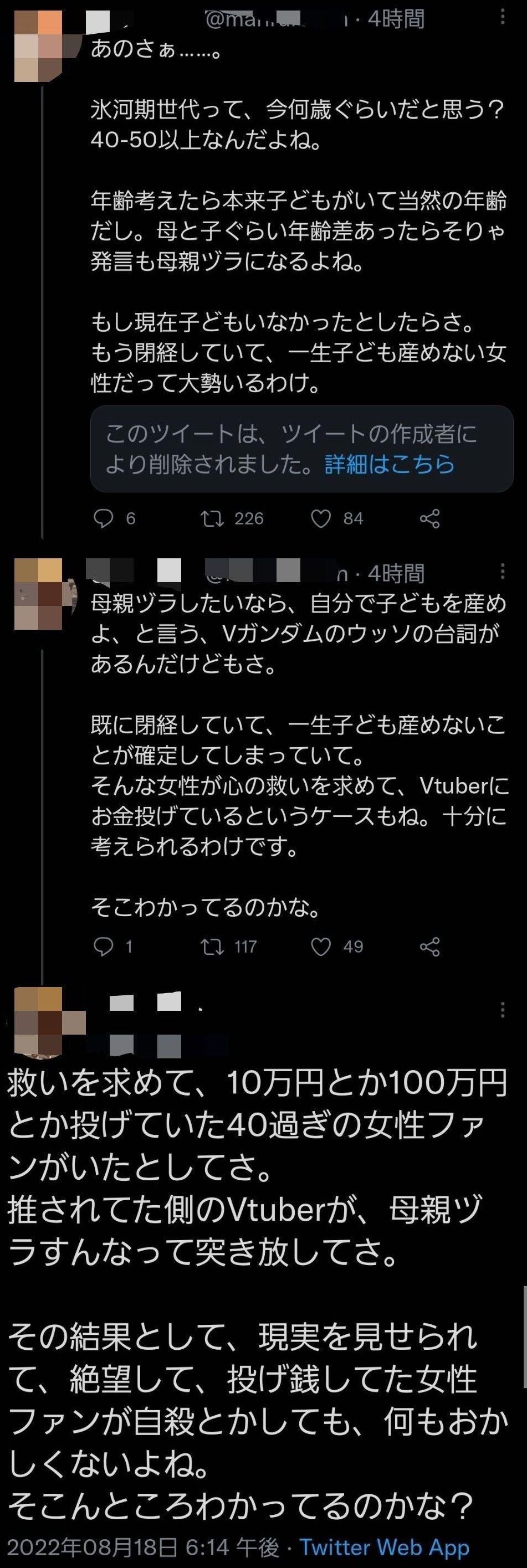
Task: Retweet the first tweet with 226 retweets
Action: [212, 518]
